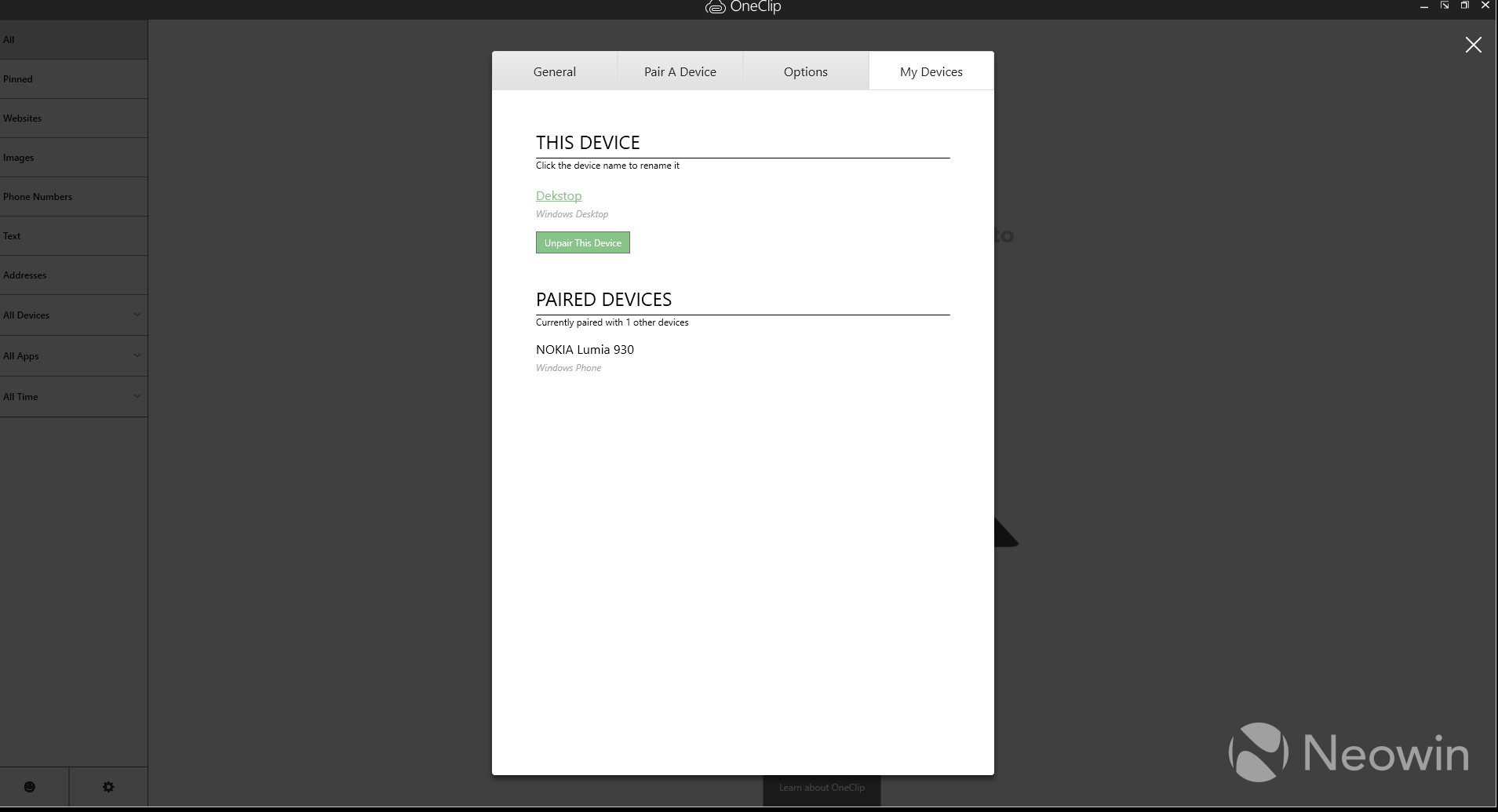Switch to the General tab

pos(555,71)
